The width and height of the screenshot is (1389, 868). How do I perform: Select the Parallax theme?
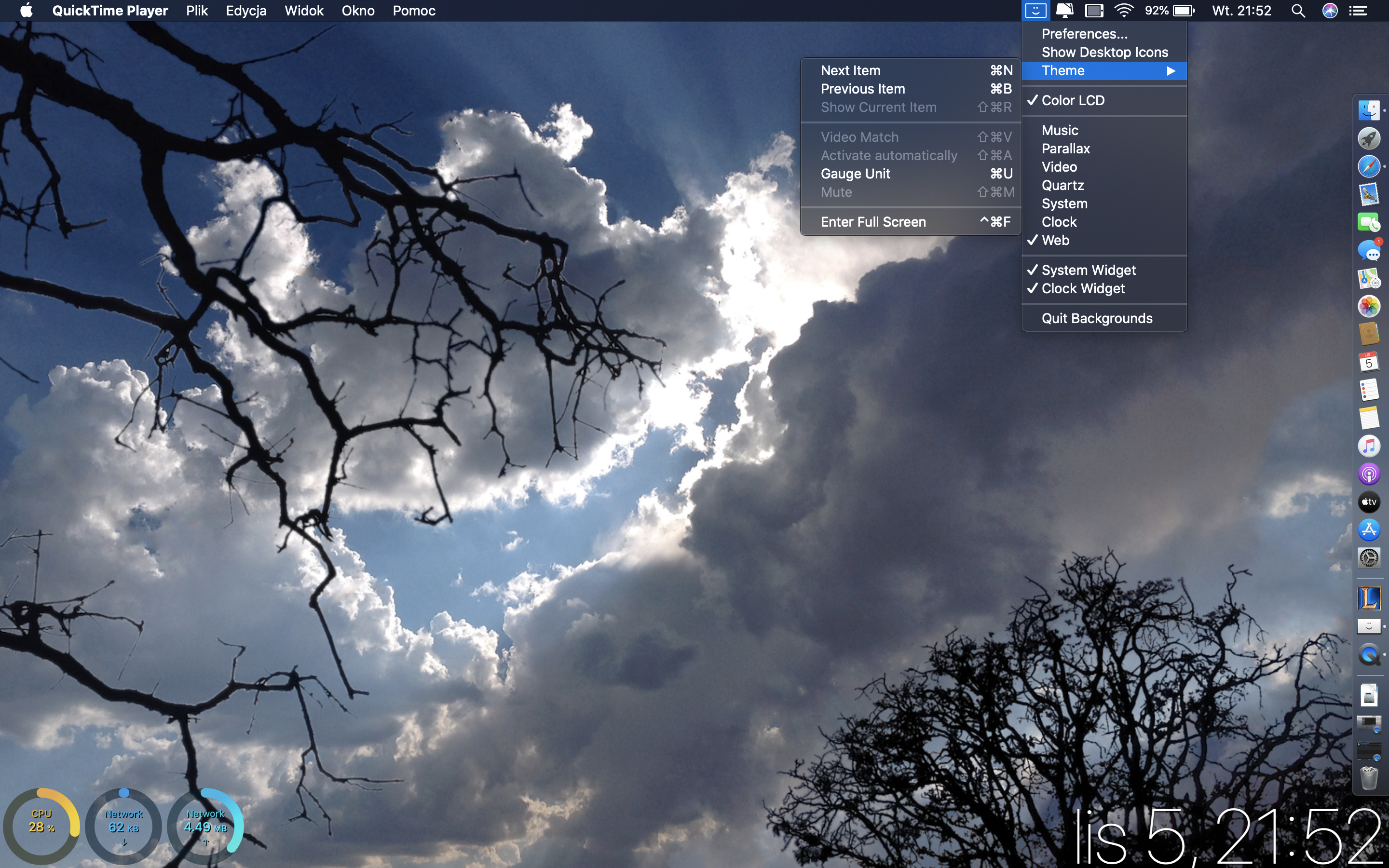click(x=1065, y=149)
